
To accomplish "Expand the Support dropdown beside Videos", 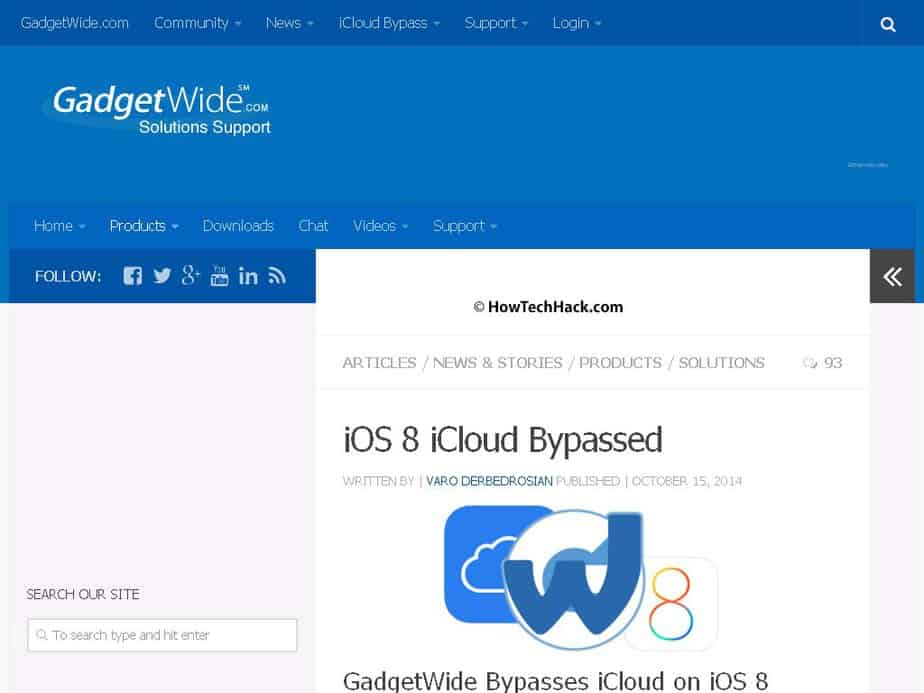I will pos(465,226).
